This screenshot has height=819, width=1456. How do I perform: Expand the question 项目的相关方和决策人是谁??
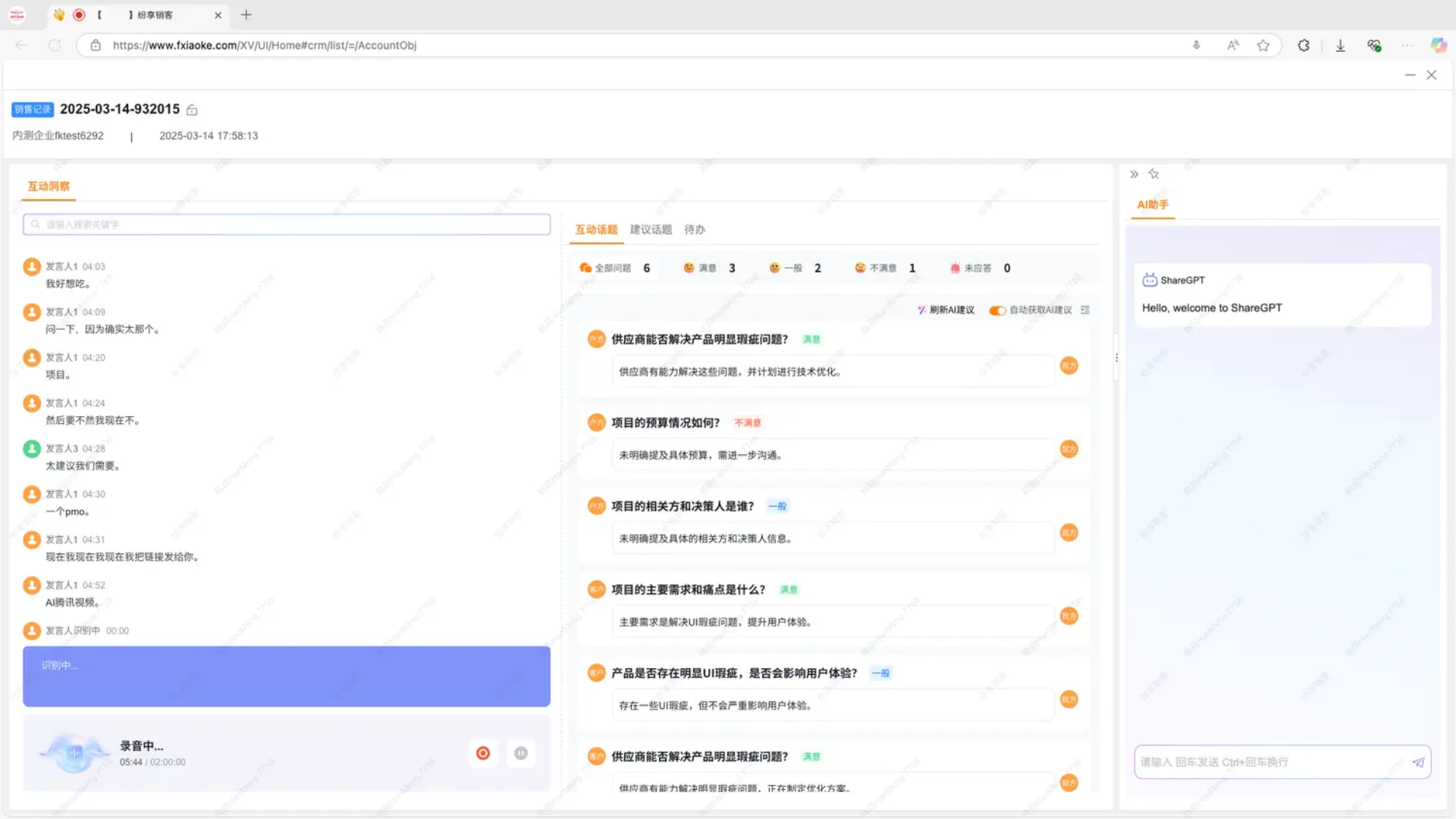(682, 507)
